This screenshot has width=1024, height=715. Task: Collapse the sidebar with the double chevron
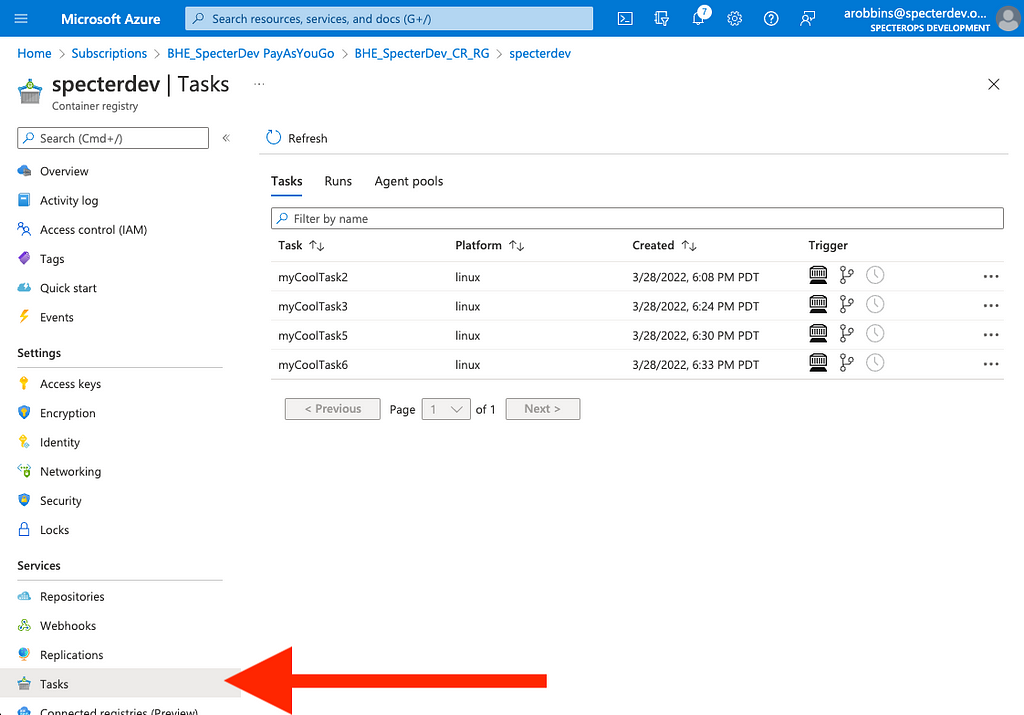226,138
